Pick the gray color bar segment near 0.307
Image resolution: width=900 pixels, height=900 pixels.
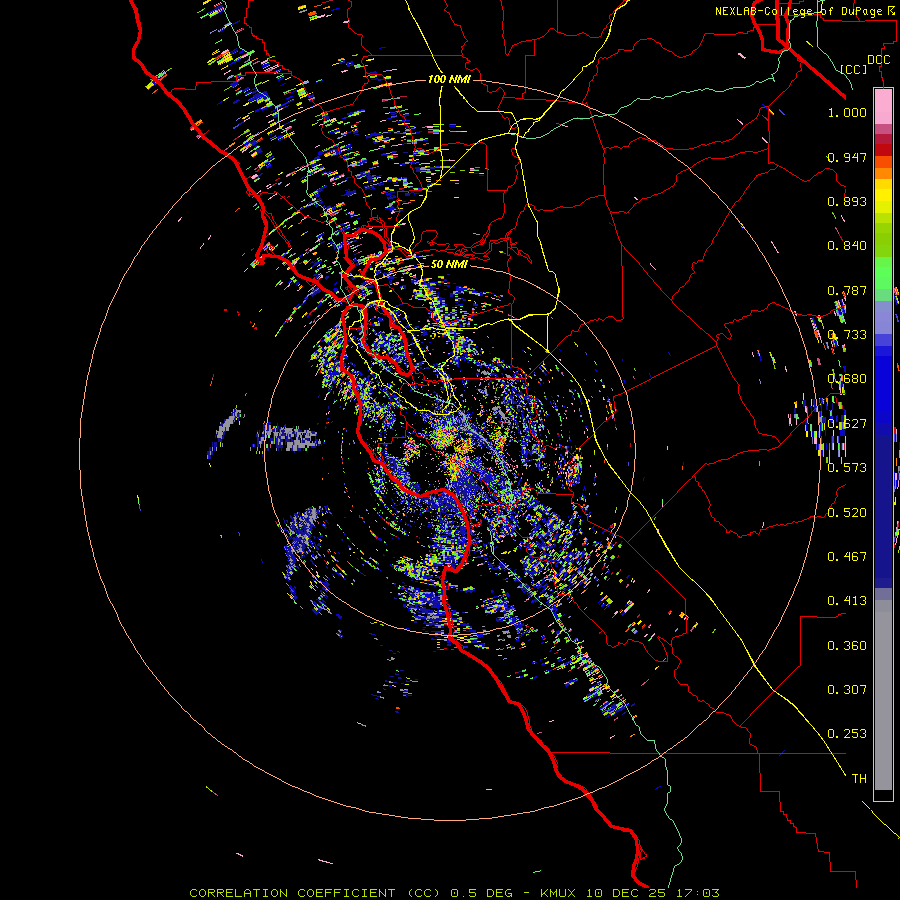point(883,695)
